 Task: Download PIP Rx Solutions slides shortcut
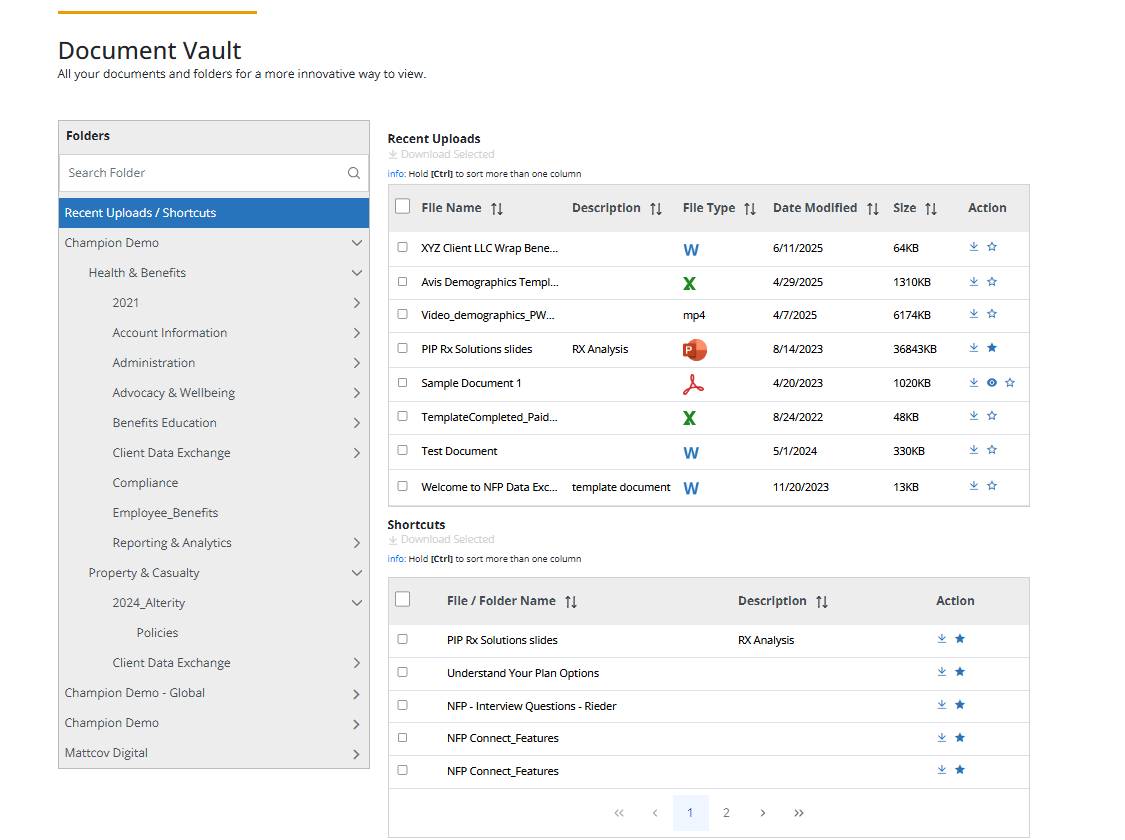(x=941, y=638)
